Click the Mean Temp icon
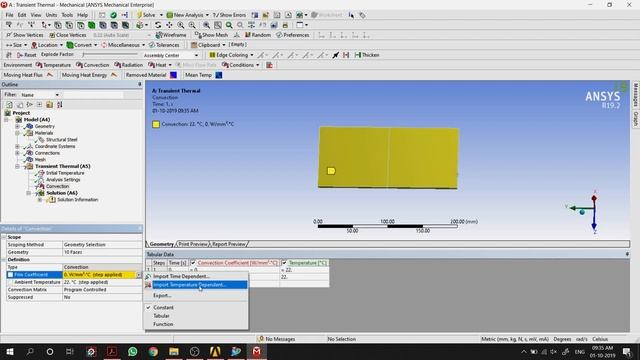 tap(219, 75)
